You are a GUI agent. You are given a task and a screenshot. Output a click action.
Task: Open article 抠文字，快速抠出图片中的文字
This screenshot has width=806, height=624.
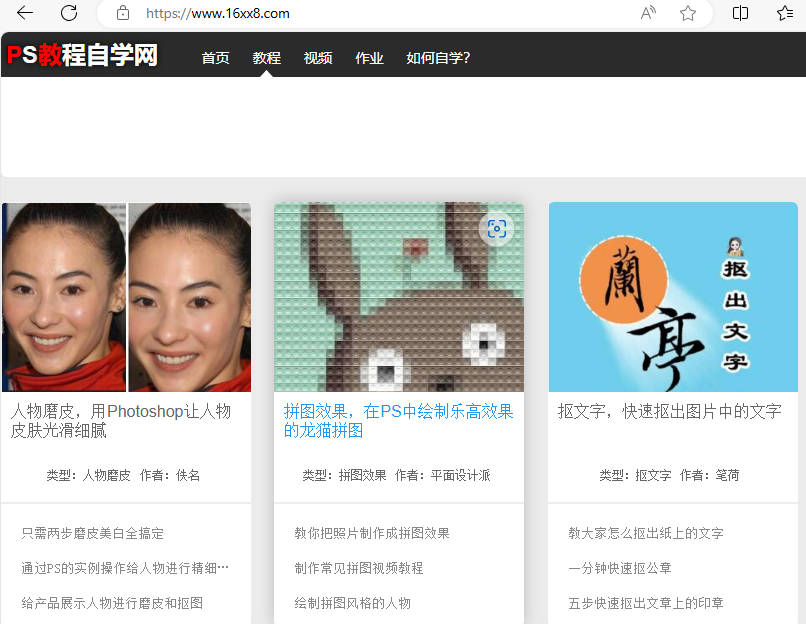click(x=669, y=411)
